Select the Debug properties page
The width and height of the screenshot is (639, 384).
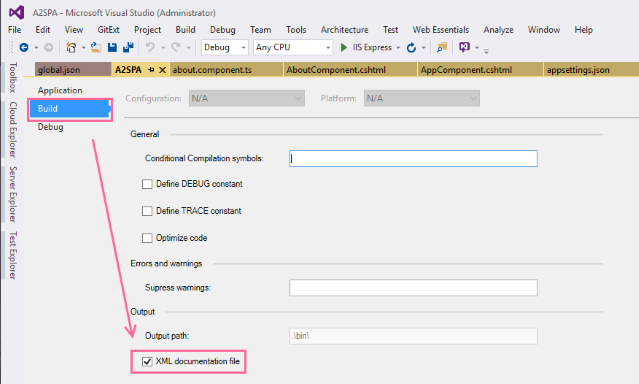click(51, 127)
